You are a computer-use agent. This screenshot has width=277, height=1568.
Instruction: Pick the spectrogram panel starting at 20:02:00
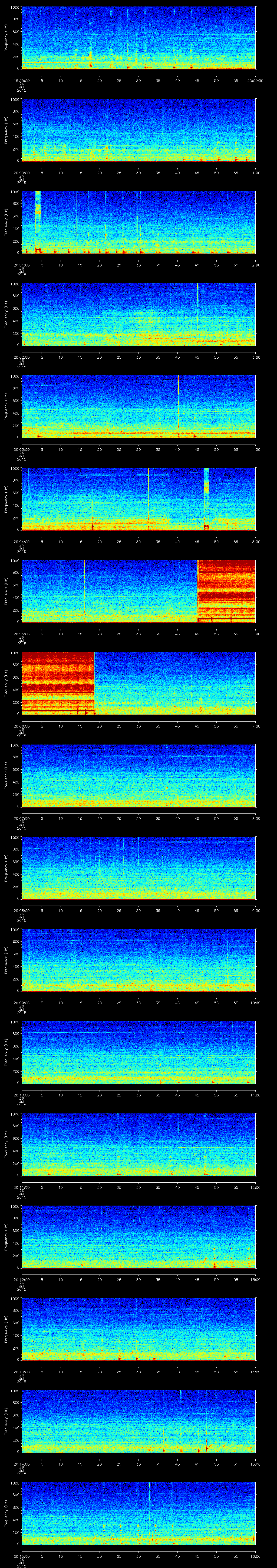click(x=138, y=315)
